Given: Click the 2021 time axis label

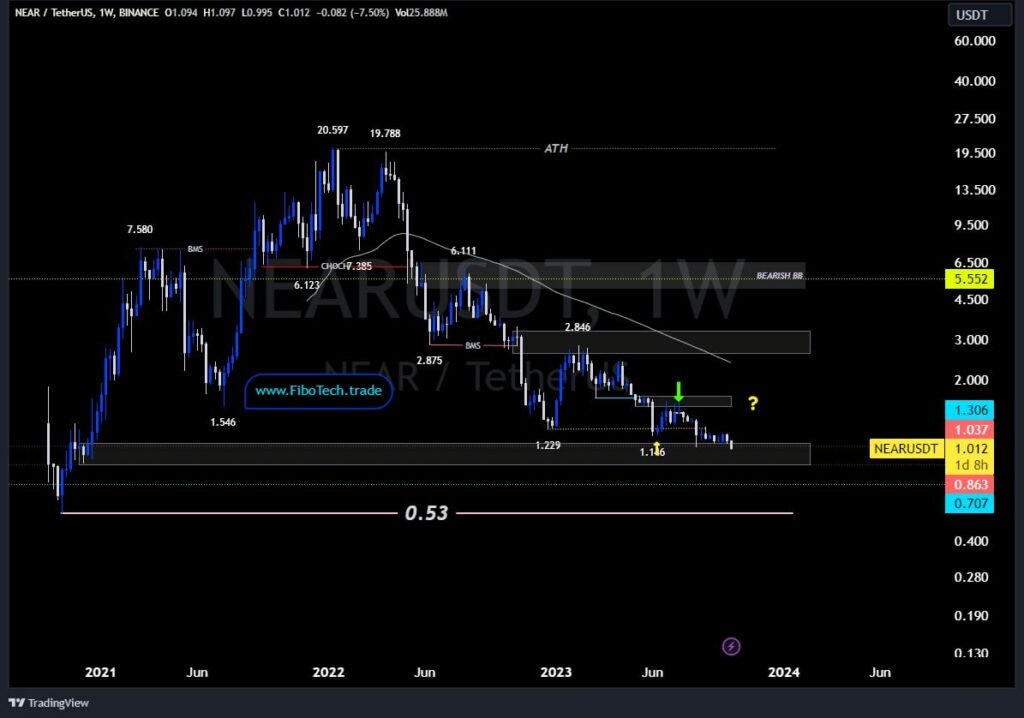Looking at the screenshot, I should [x=100, y=672].
